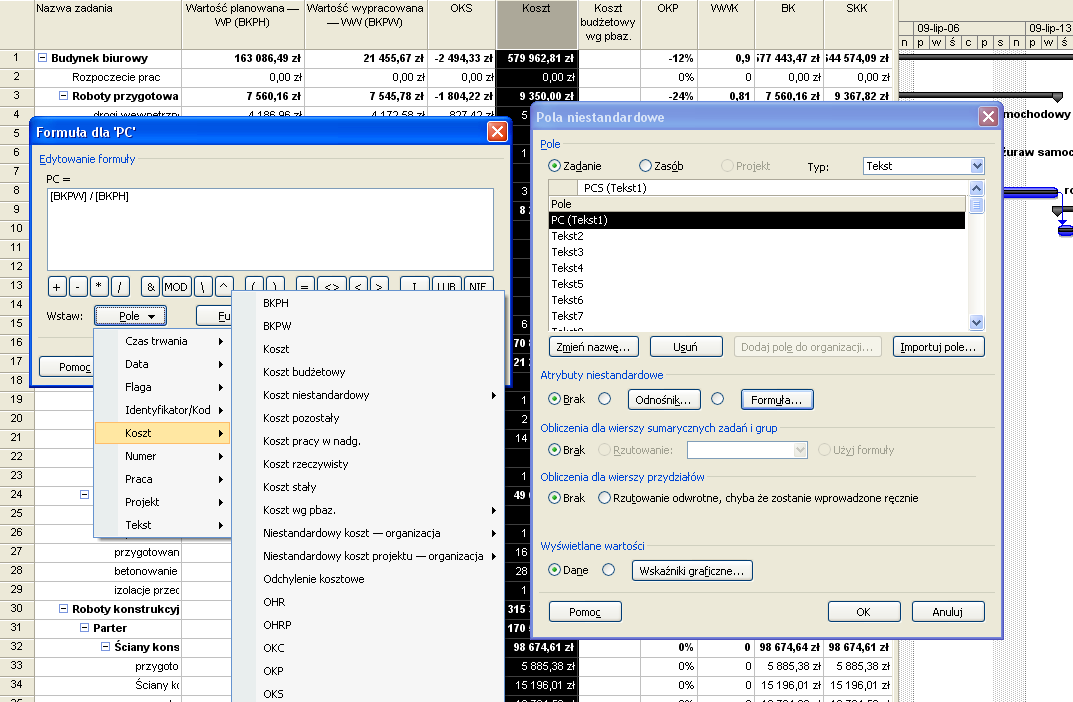Open the Czas trwania field category
Image resolution: width=1073 pixels, height=702 pixels.
tap(162, 341)
